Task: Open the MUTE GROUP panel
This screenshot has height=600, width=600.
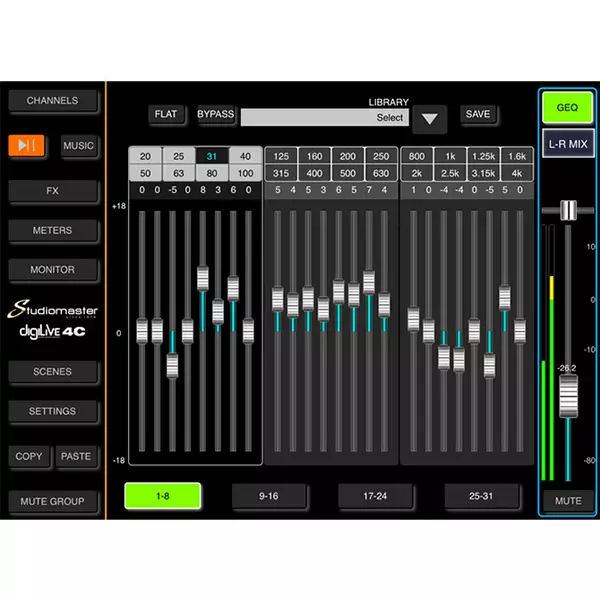Action: (52, 501)
